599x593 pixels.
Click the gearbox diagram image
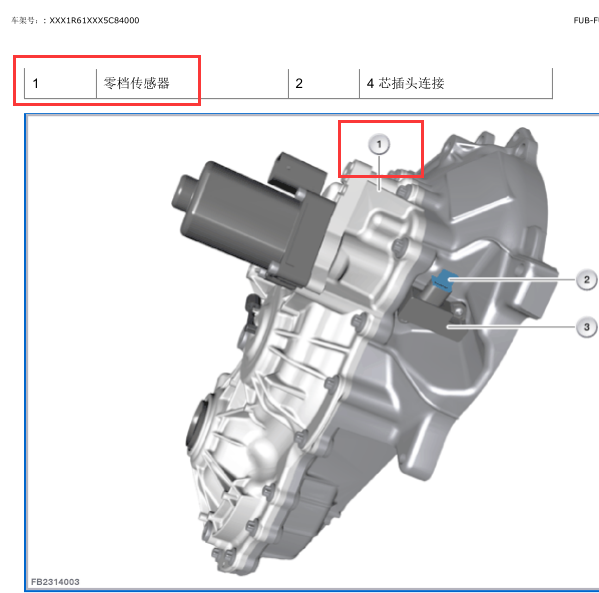[x=312, y=352]
